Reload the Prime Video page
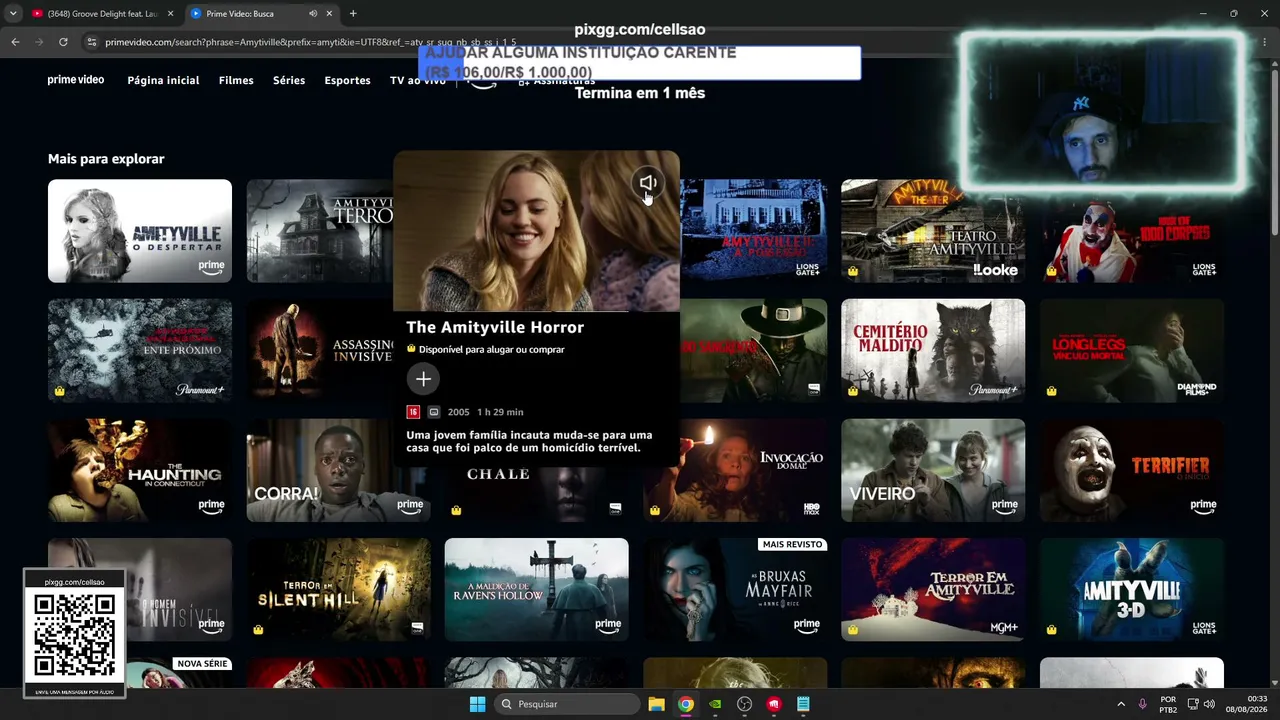The width and height of the screenshot is (1280, 720). [x=63, y=42]
